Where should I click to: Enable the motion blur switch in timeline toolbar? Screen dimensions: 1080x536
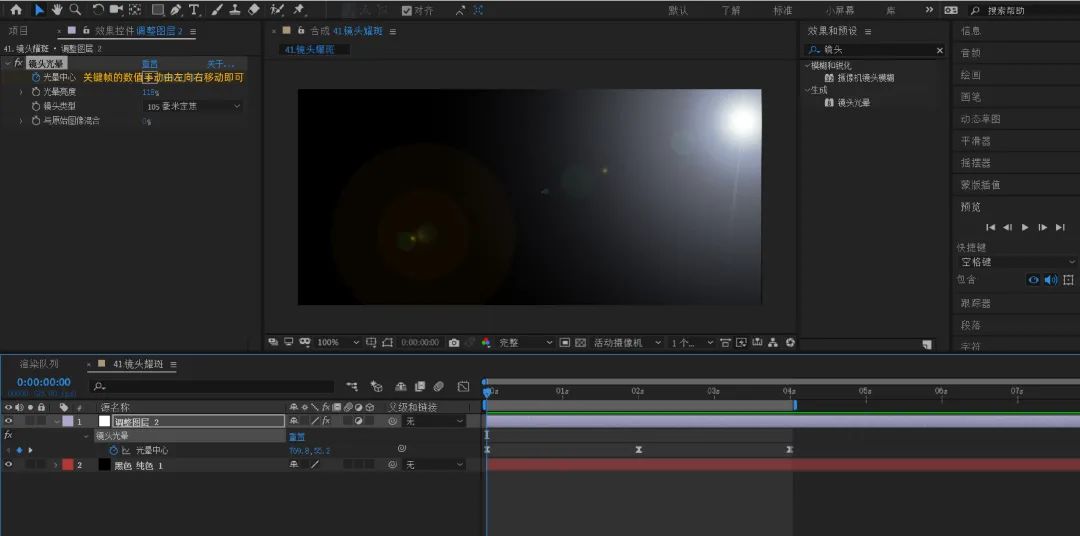(x=438, y=386)
